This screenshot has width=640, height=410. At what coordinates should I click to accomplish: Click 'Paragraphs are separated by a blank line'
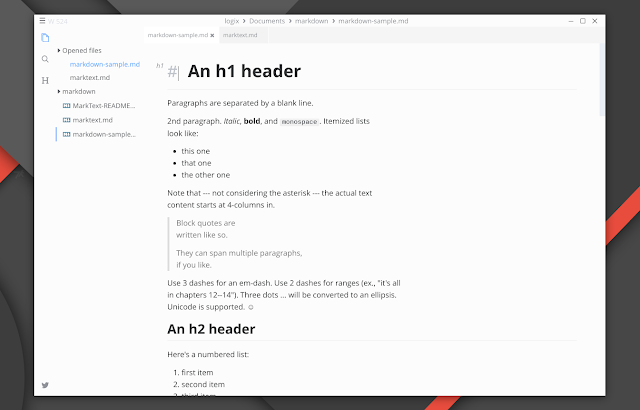pyautogui.click(x=240, y=103)
